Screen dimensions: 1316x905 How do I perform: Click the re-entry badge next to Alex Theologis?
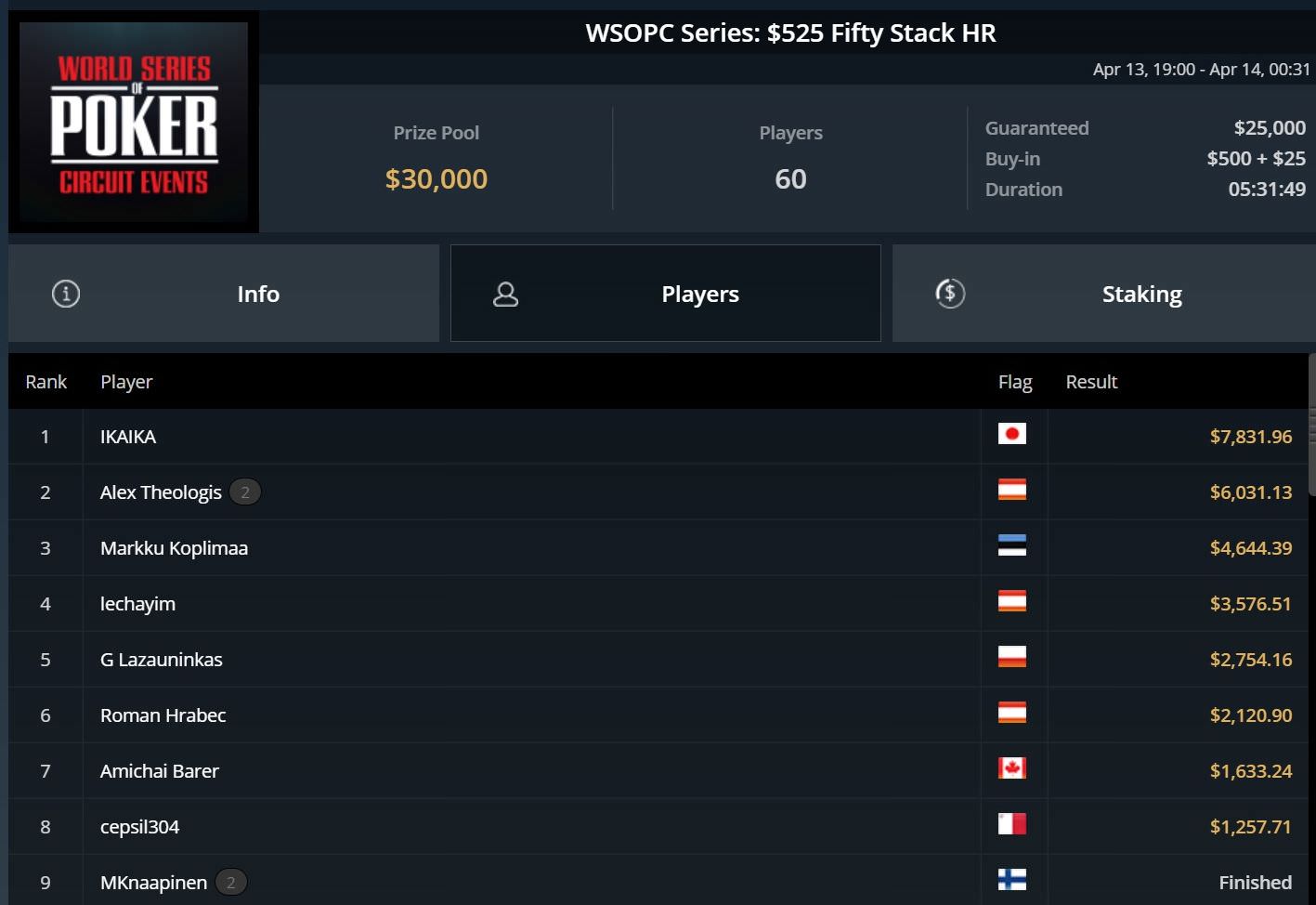(245, 492)
